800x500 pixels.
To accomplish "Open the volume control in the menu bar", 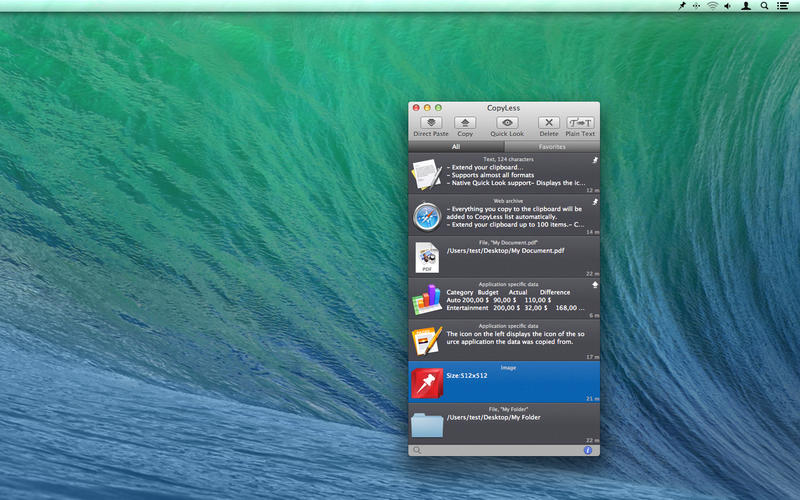I will point(728,6).
